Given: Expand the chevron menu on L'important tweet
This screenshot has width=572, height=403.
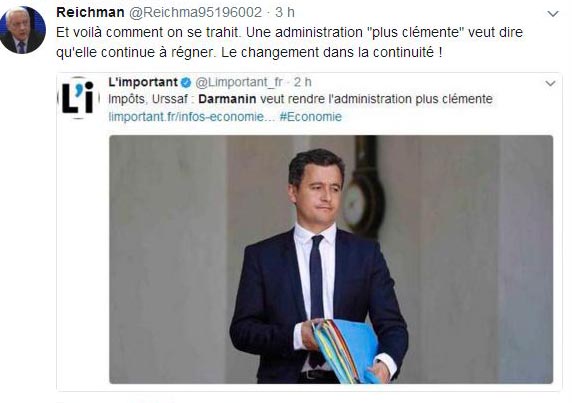Looking at the screenshot, I should click(550, 84).
